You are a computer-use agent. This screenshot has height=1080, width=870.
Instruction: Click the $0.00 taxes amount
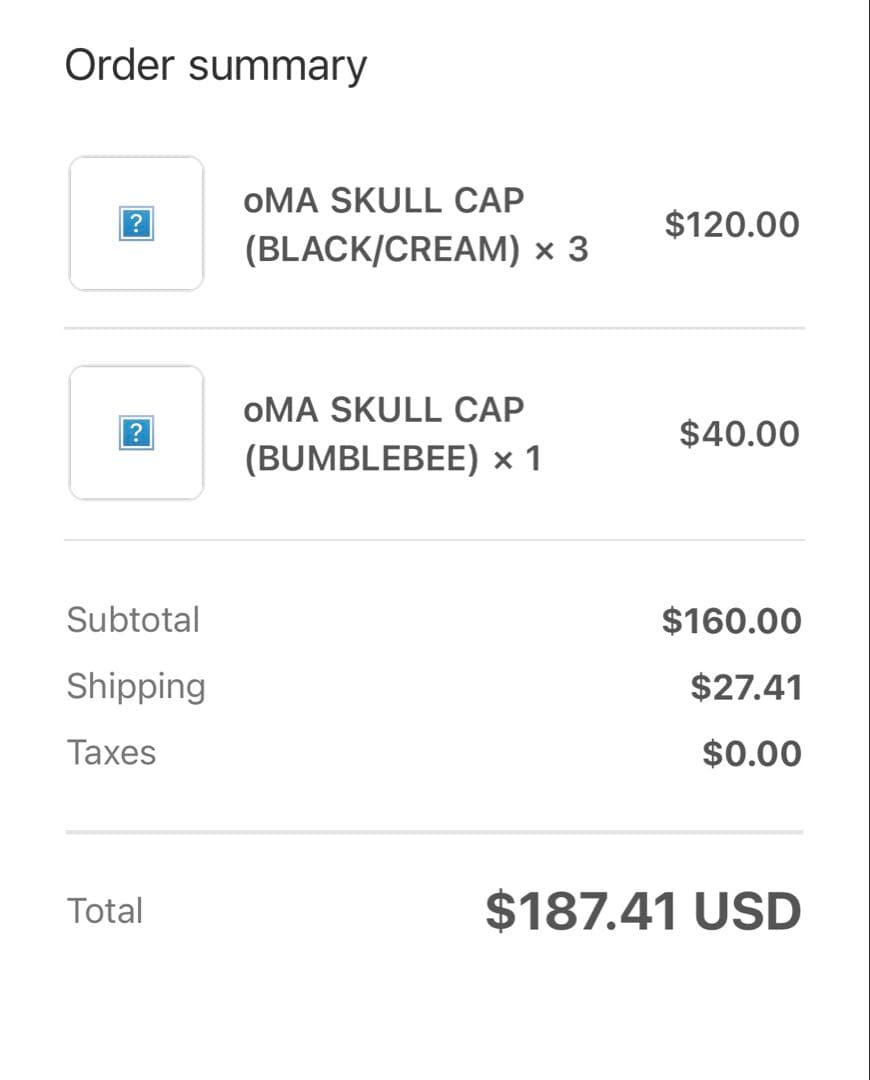[751, 753]
